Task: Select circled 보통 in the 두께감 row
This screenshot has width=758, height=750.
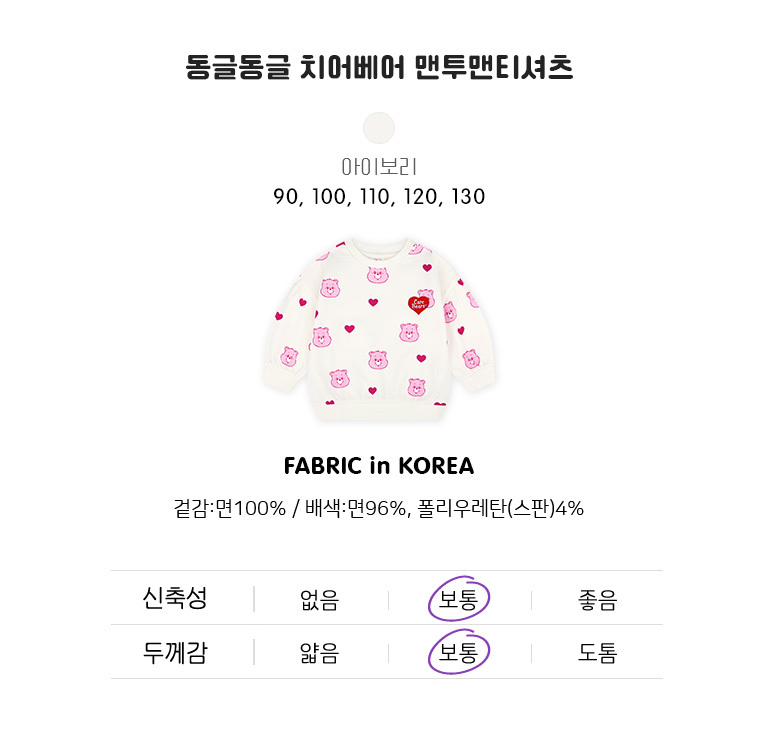Action: (x=459, y=654)
